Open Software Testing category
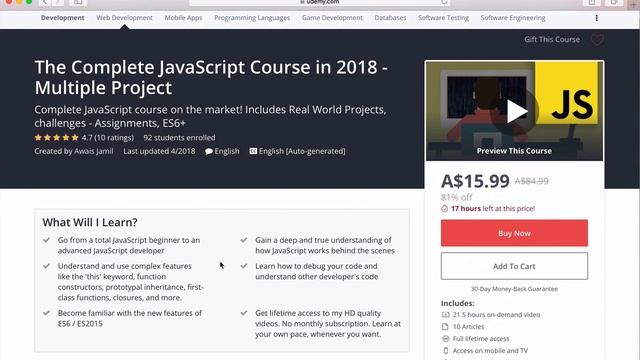The width and height of the screenshot is (640, 360). (x=443, y=18)
